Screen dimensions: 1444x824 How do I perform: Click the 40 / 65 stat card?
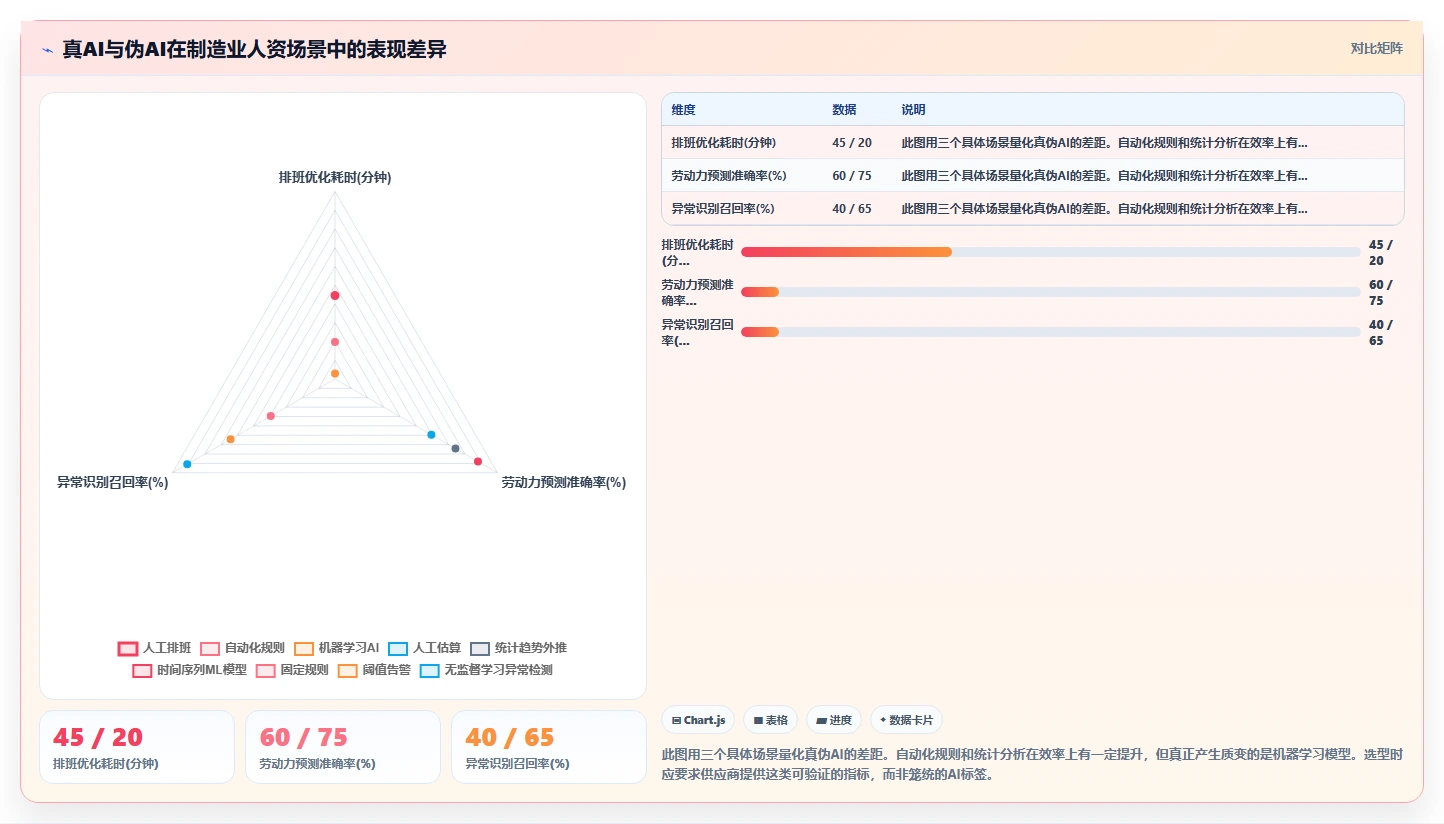[549, 747]
